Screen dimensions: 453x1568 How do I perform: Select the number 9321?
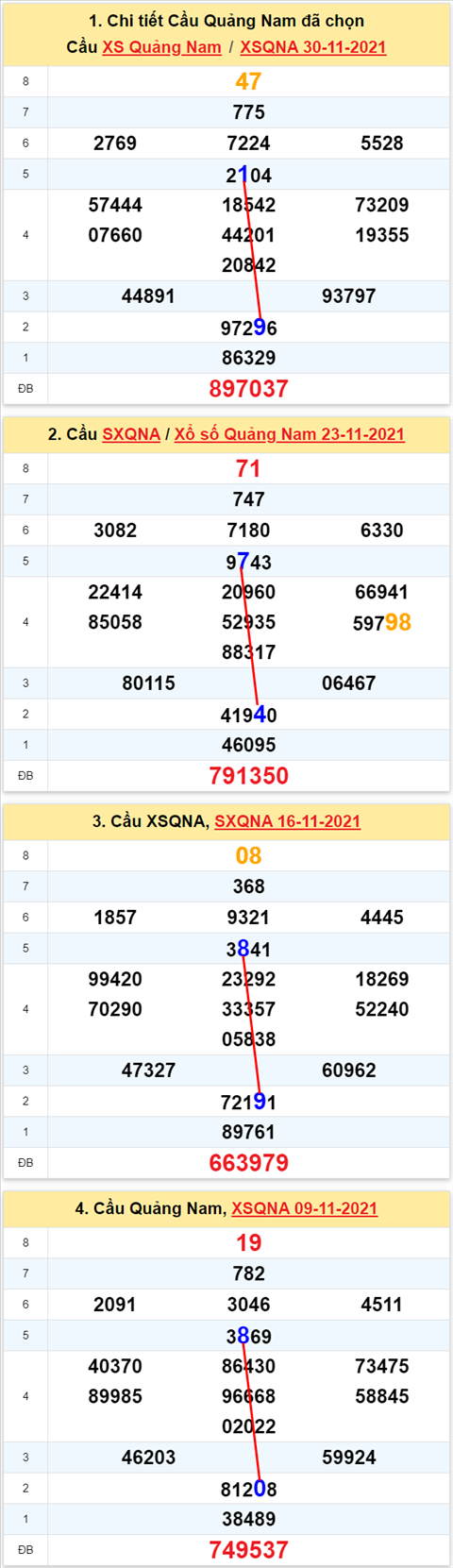coord(248,918)
